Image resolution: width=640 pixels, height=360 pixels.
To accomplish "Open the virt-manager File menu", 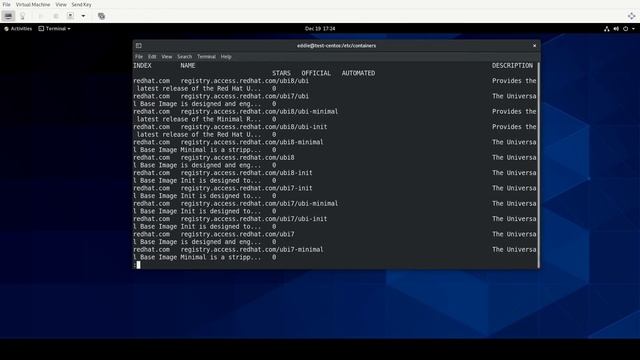I will 7,4.
